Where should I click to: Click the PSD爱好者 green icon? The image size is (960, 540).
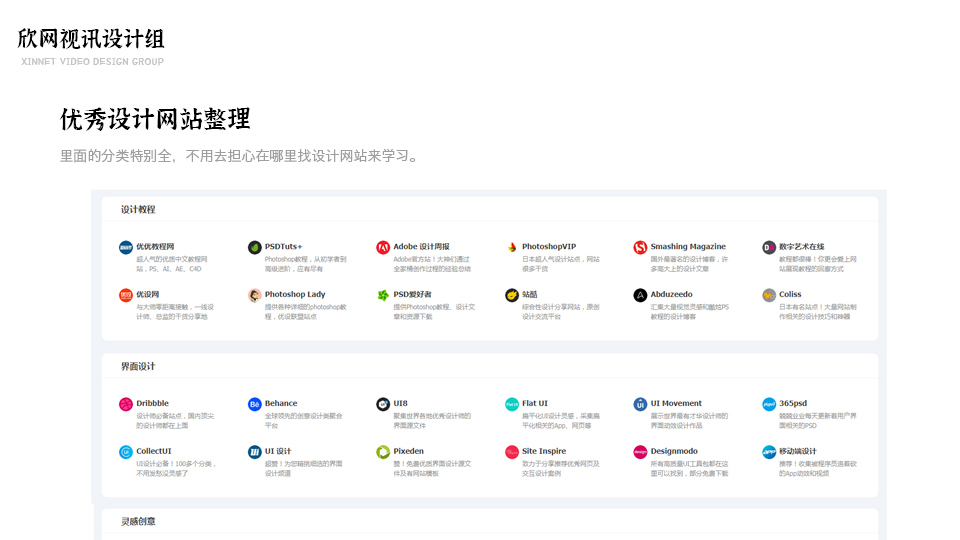[383, 295]
